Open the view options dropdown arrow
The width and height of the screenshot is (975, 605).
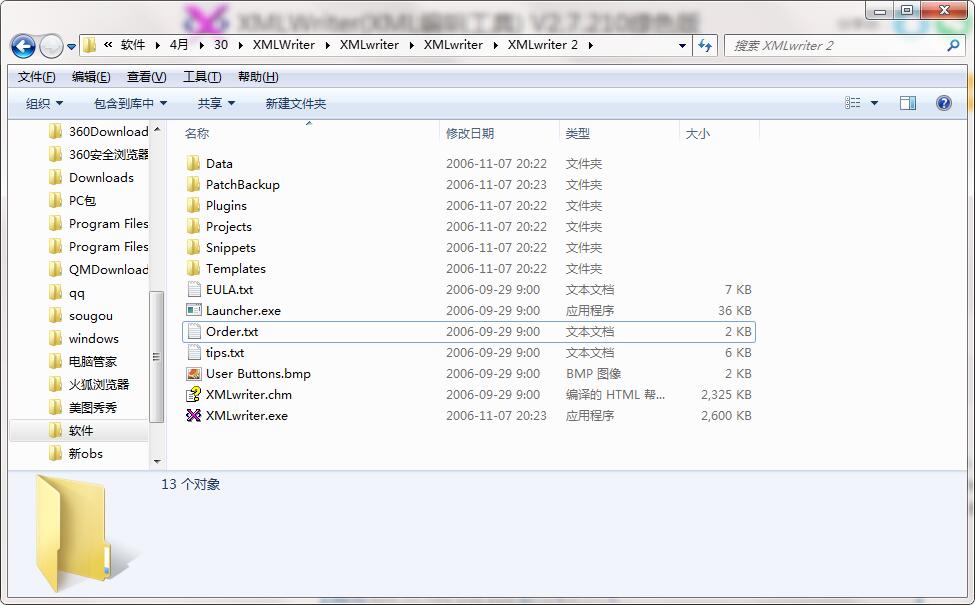[x=874, y=103]
